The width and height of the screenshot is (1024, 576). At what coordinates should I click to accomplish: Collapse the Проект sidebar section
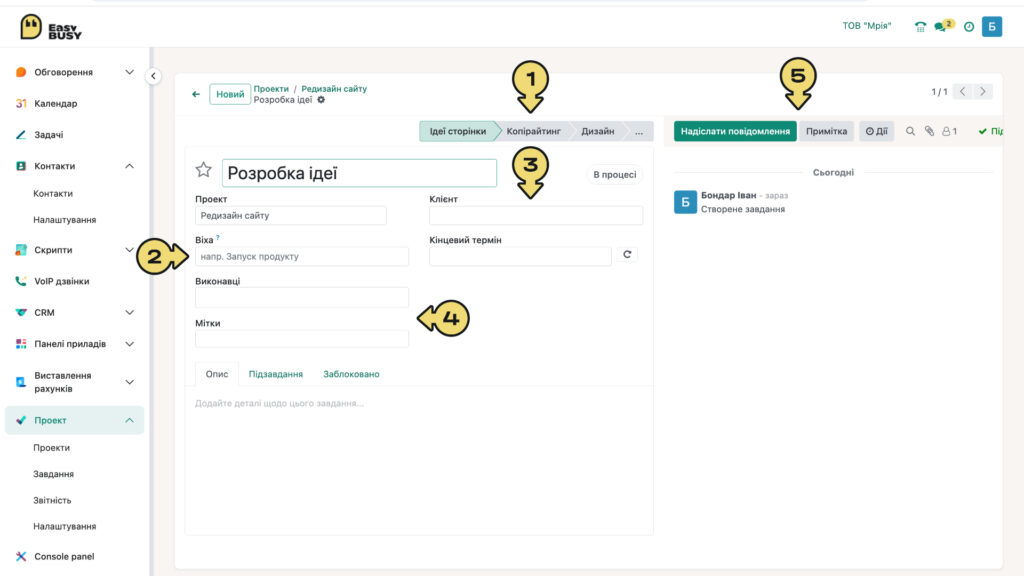coord(129,420)
